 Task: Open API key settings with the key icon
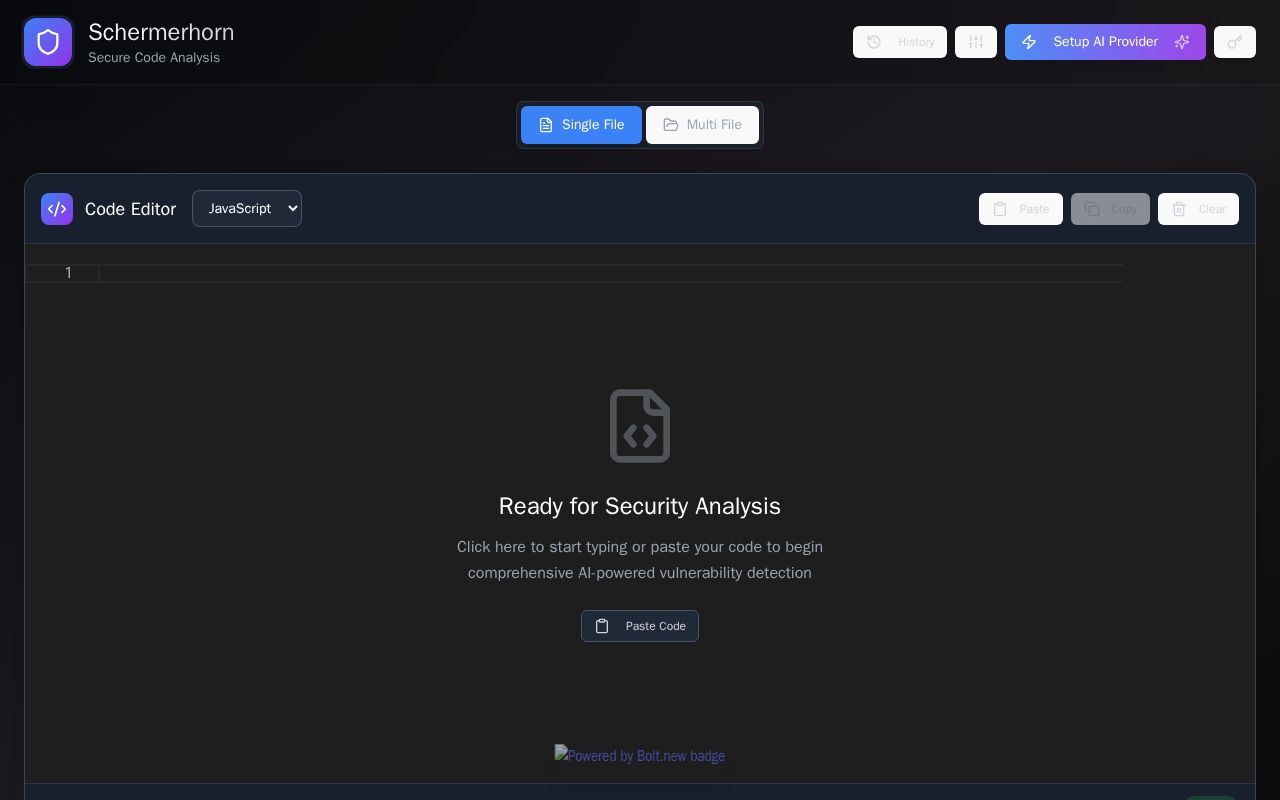[1235, 42]
